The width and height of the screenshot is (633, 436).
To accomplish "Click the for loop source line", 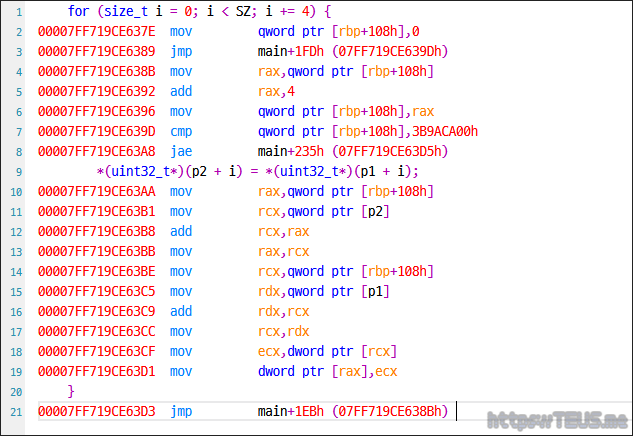I will [x=199, y=11].
